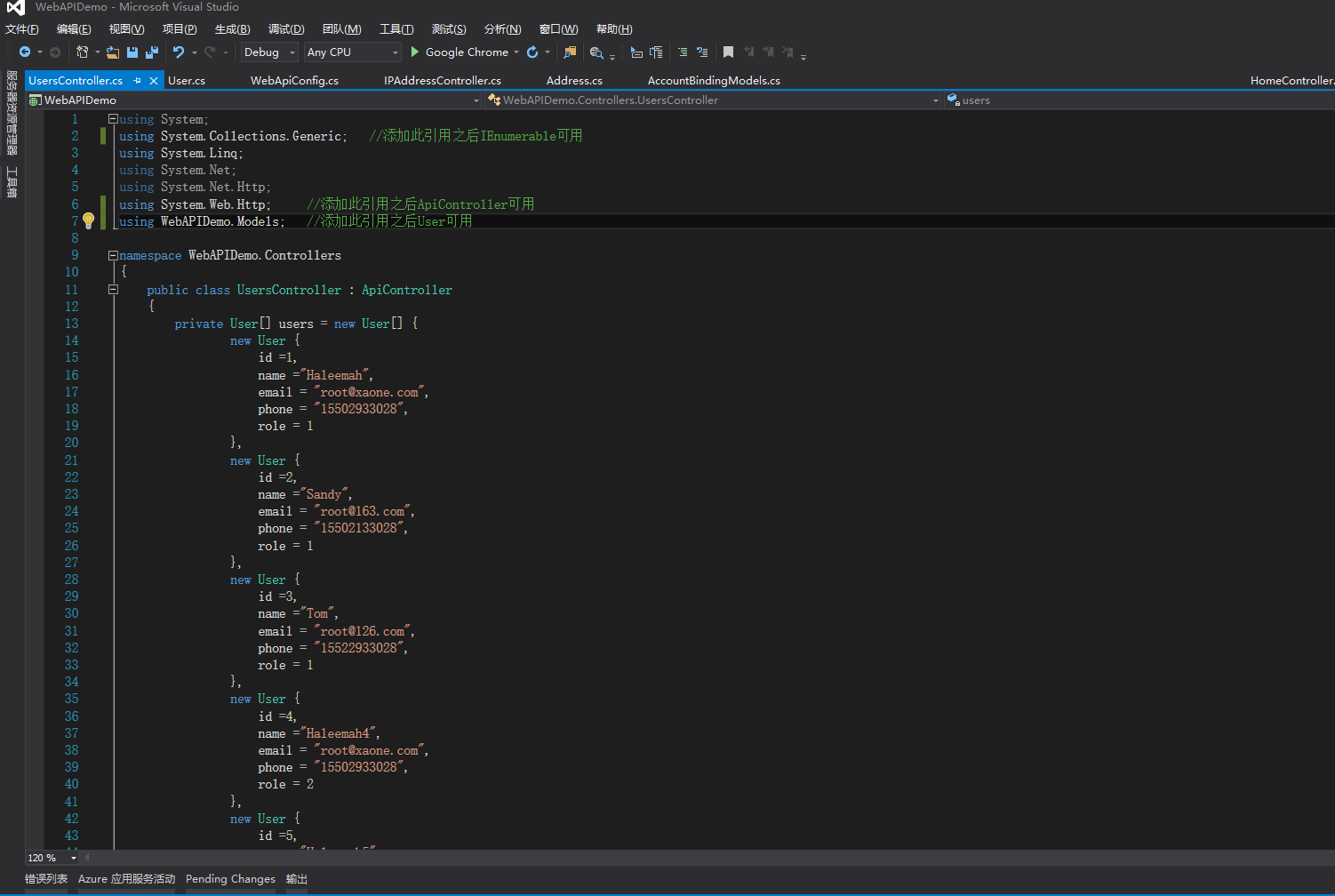Open the 测试(S) menu

[449, 29]
